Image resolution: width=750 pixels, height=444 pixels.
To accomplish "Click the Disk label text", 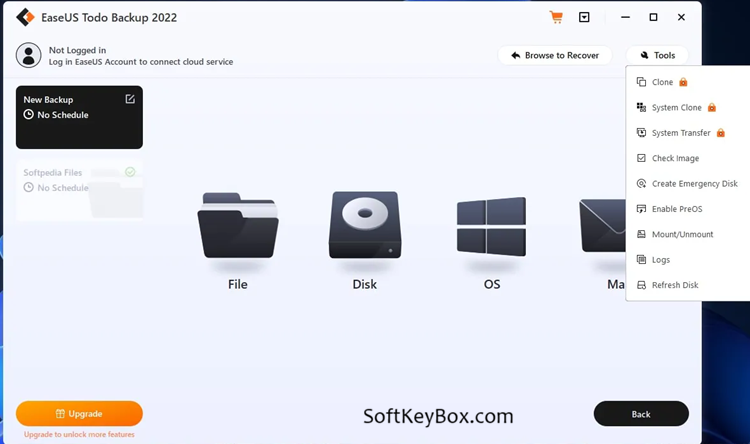I will 365,284.
